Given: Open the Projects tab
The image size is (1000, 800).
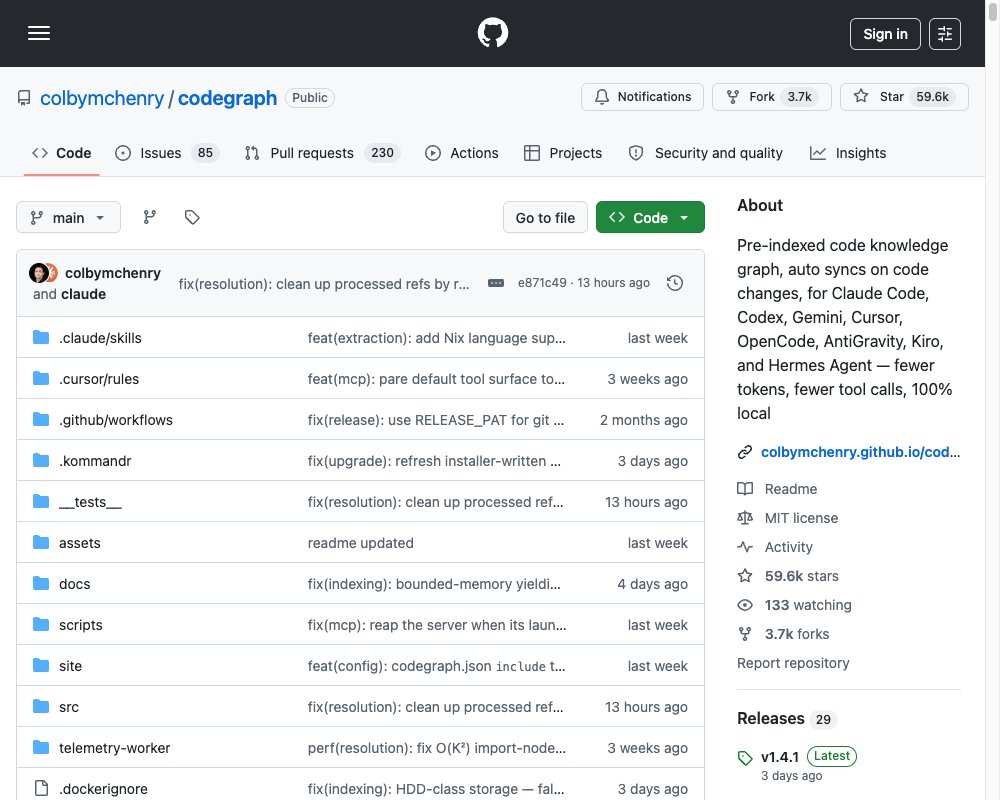Looking at the screenshot, I should tap(562, 153).
